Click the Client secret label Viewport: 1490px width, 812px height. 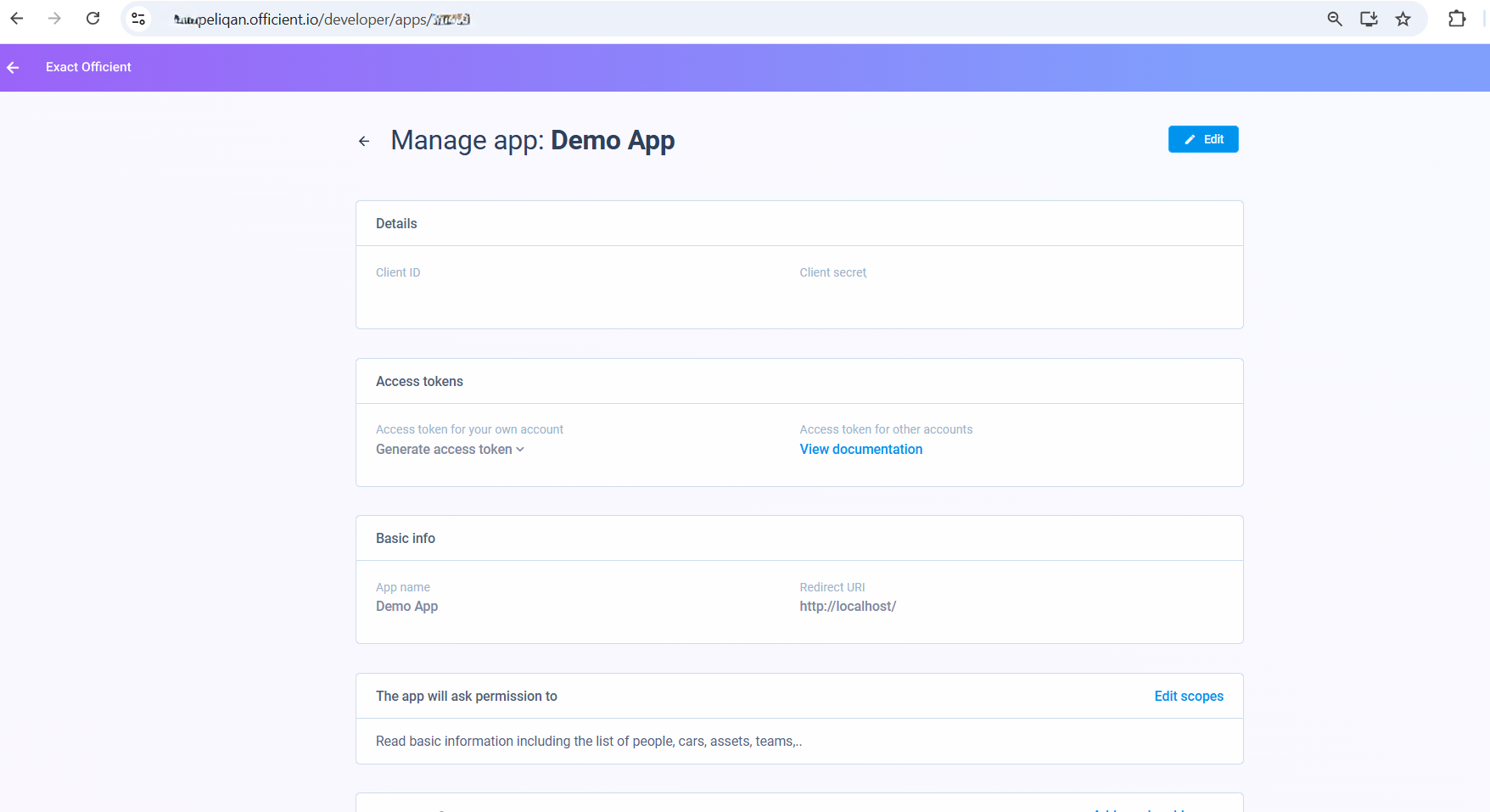[x=833, y=272]
